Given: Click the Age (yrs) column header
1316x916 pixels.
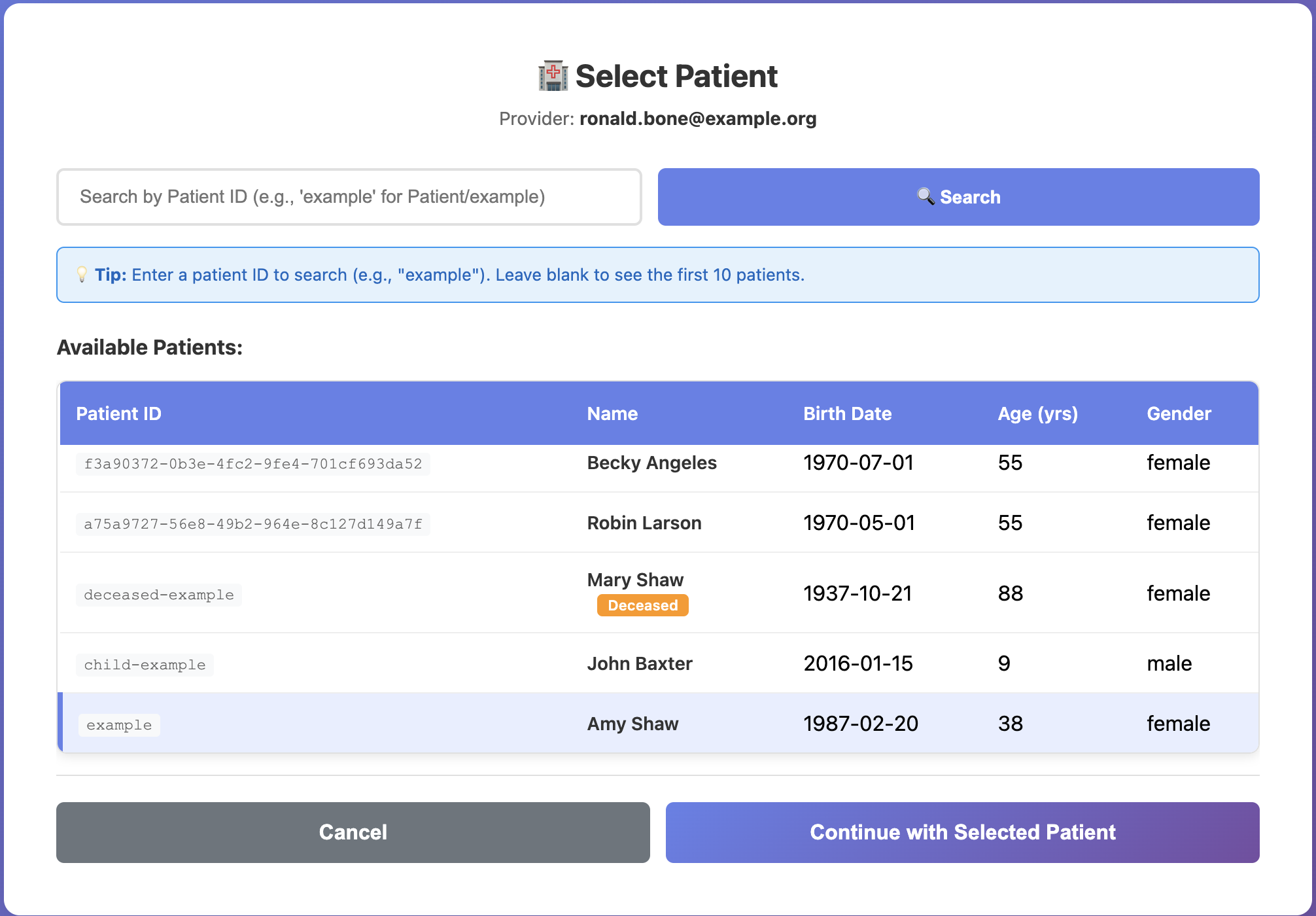Looking at the screenshot, I should pos(1037,414).
